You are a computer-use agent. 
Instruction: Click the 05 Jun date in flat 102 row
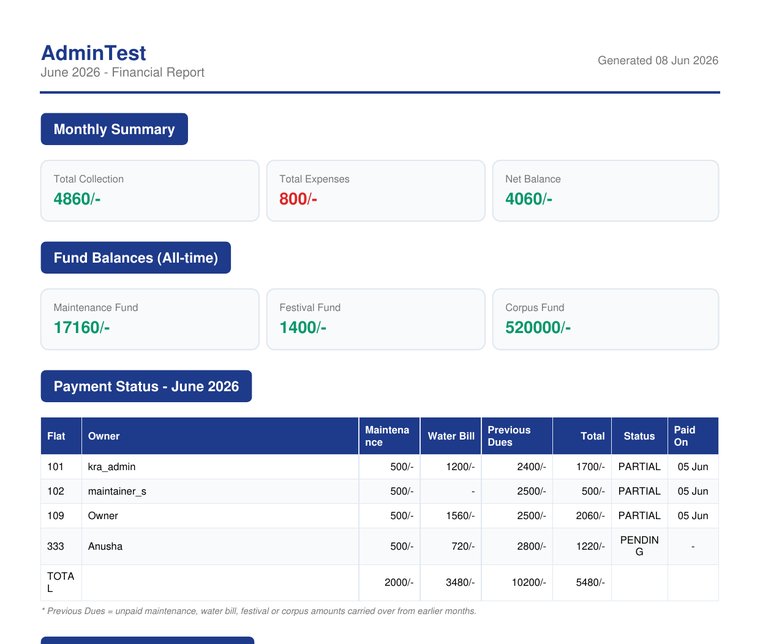point(693,491)
